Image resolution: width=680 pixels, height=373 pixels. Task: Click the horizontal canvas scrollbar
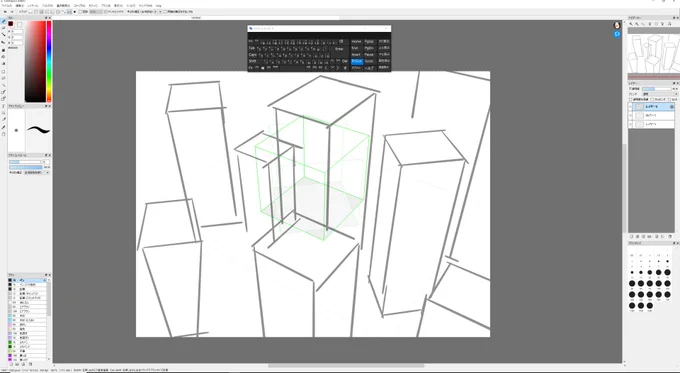[346, 366]
